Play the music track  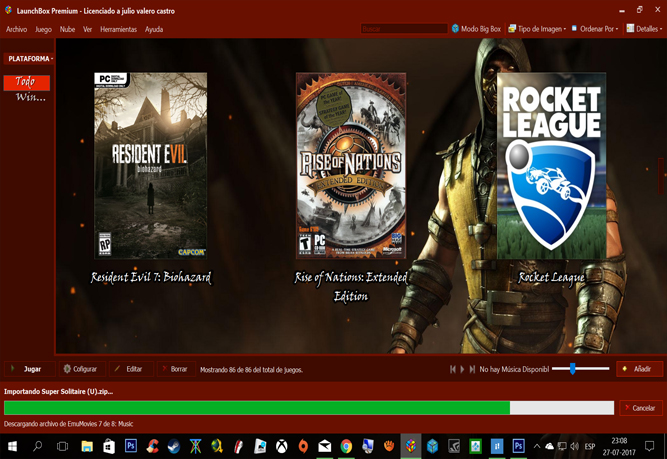[462, 369]
